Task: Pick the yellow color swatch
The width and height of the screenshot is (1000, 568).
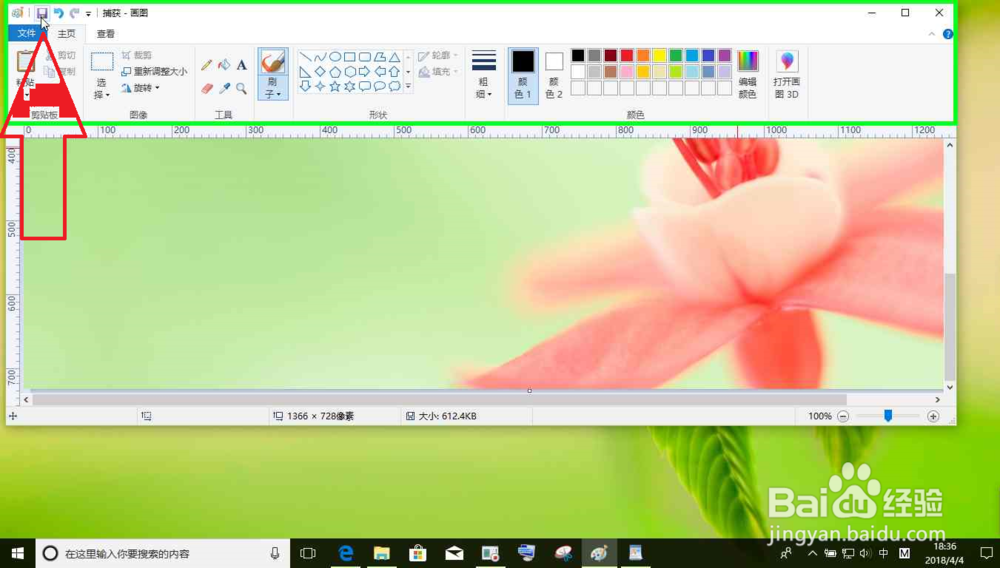Action: pyautogui.click(x=659, y=55)
